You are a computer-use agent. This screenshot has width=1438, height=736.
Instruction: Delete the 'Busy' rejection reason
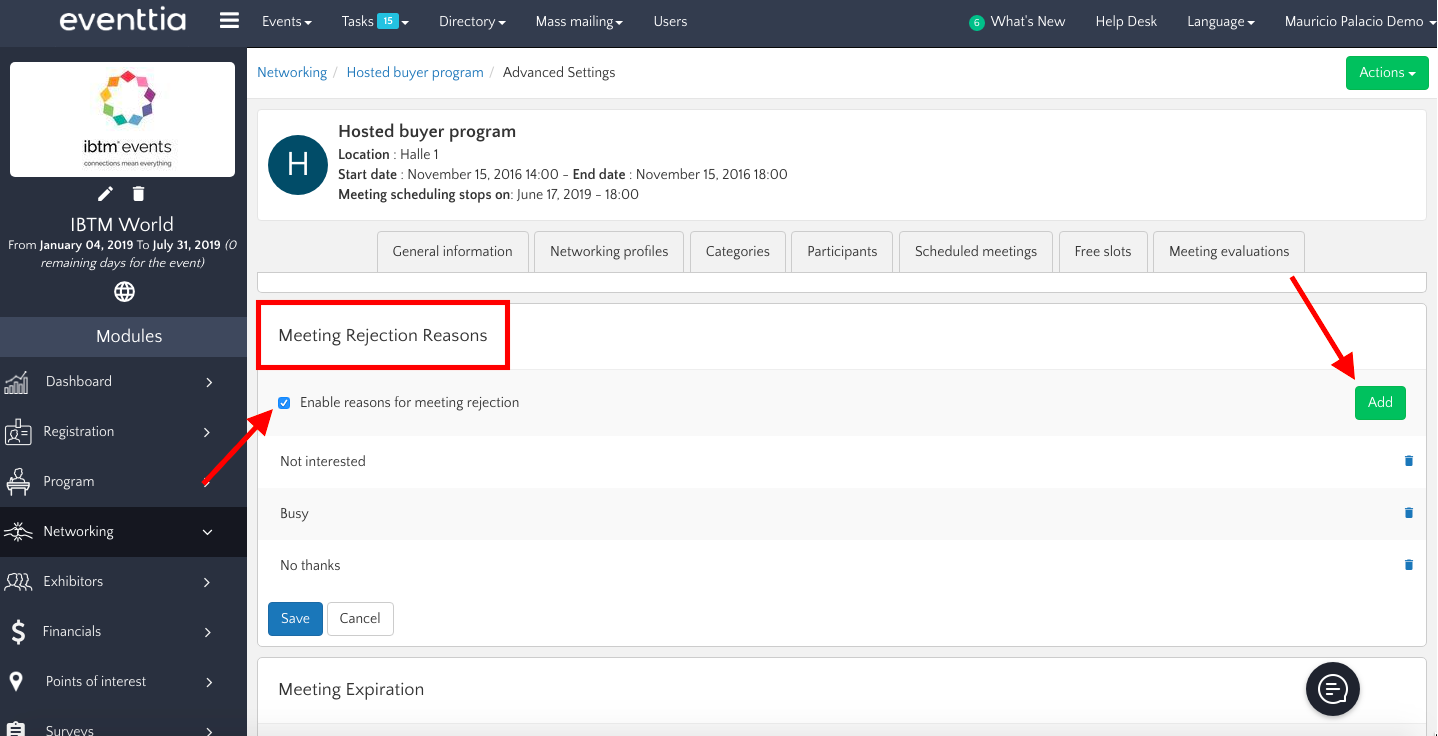pos(1409,513)
